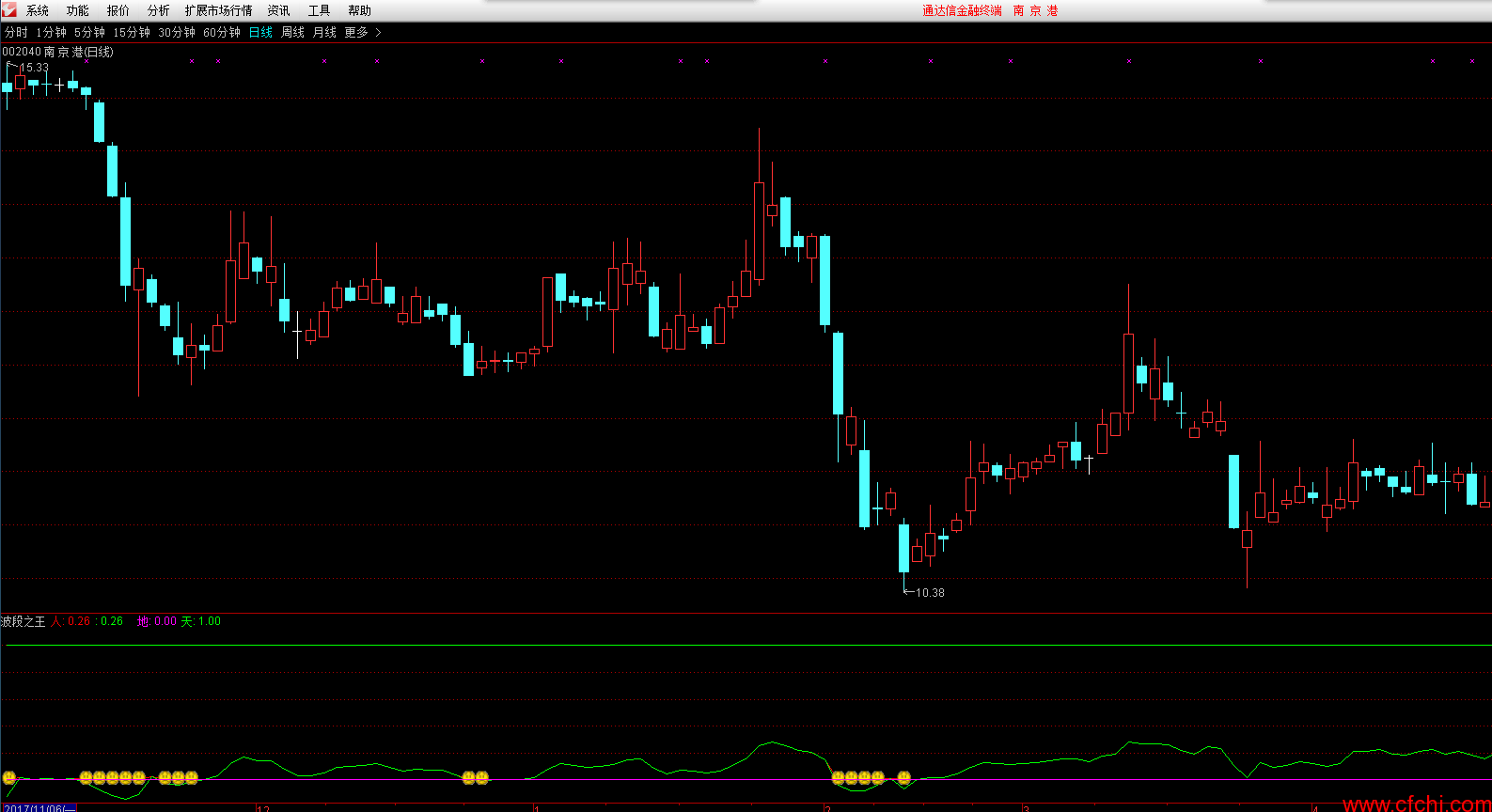The height and width of the screenshot is (812, 1492).
Task: Click the 地: 0.00 indicator value
Action: coord(157,621)
